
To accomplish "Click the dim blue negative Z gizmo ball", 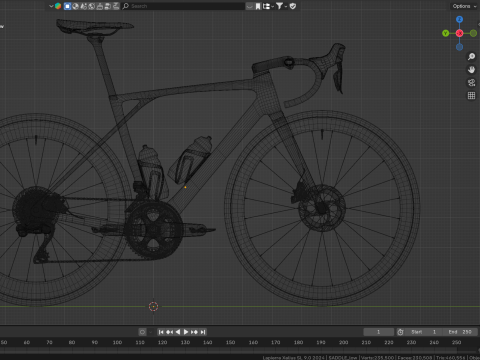I will tap(460, 47).
